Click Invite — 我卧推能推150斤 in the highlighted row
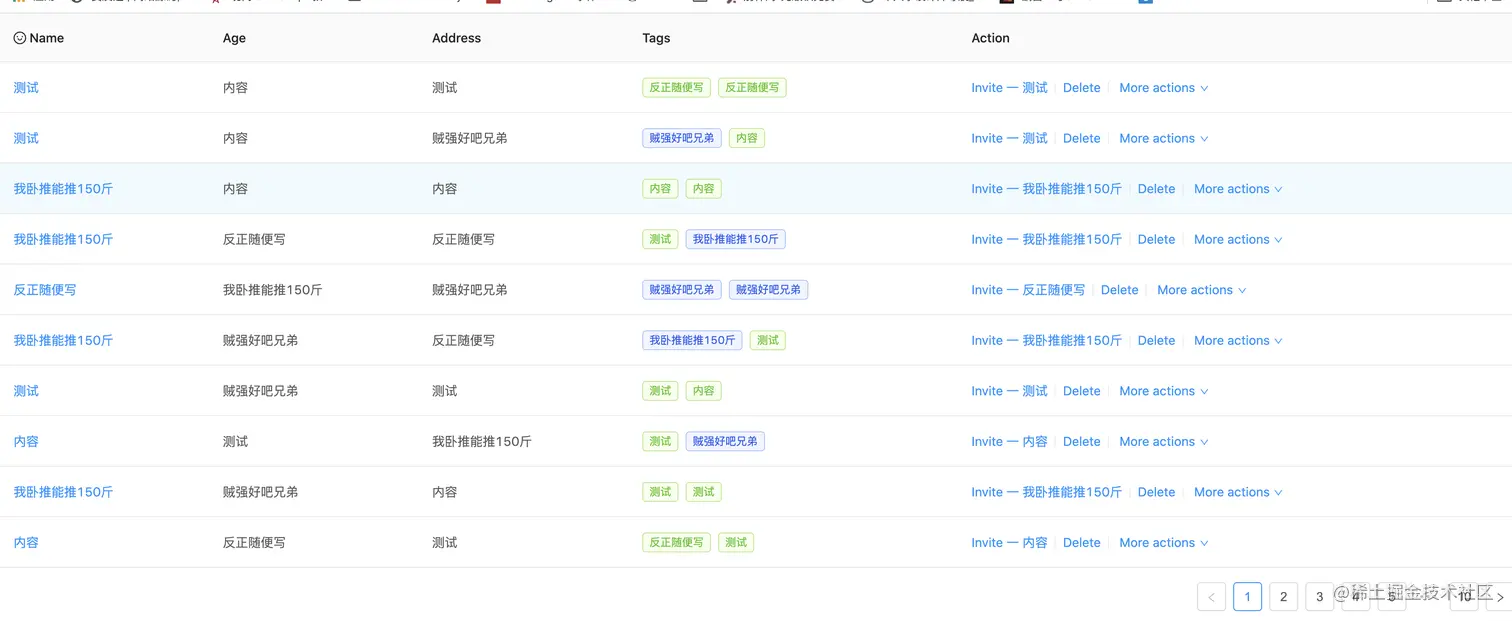Screen dimensions: 1512x621 pos(1046,189)
